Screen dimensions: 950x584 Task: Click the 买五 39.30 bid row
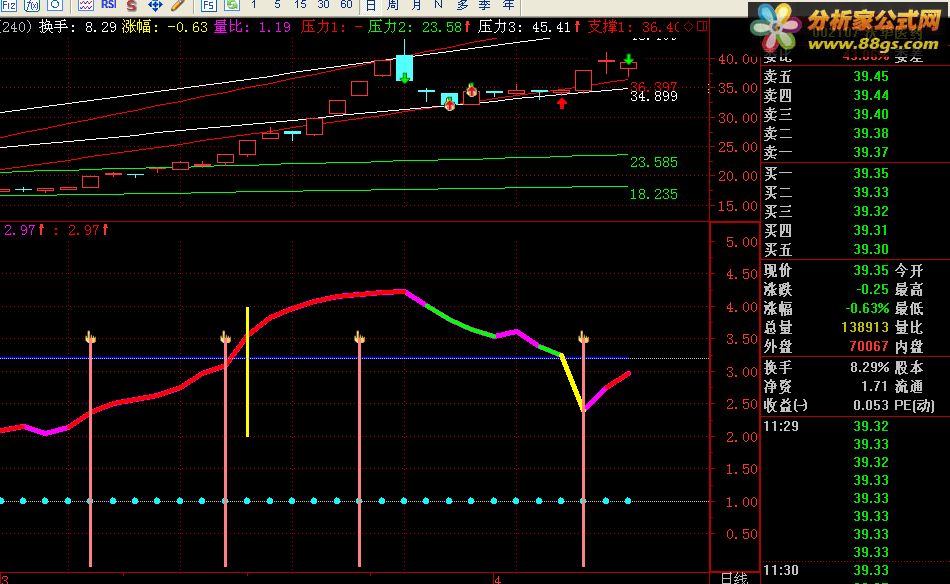[x=826, y=250]
